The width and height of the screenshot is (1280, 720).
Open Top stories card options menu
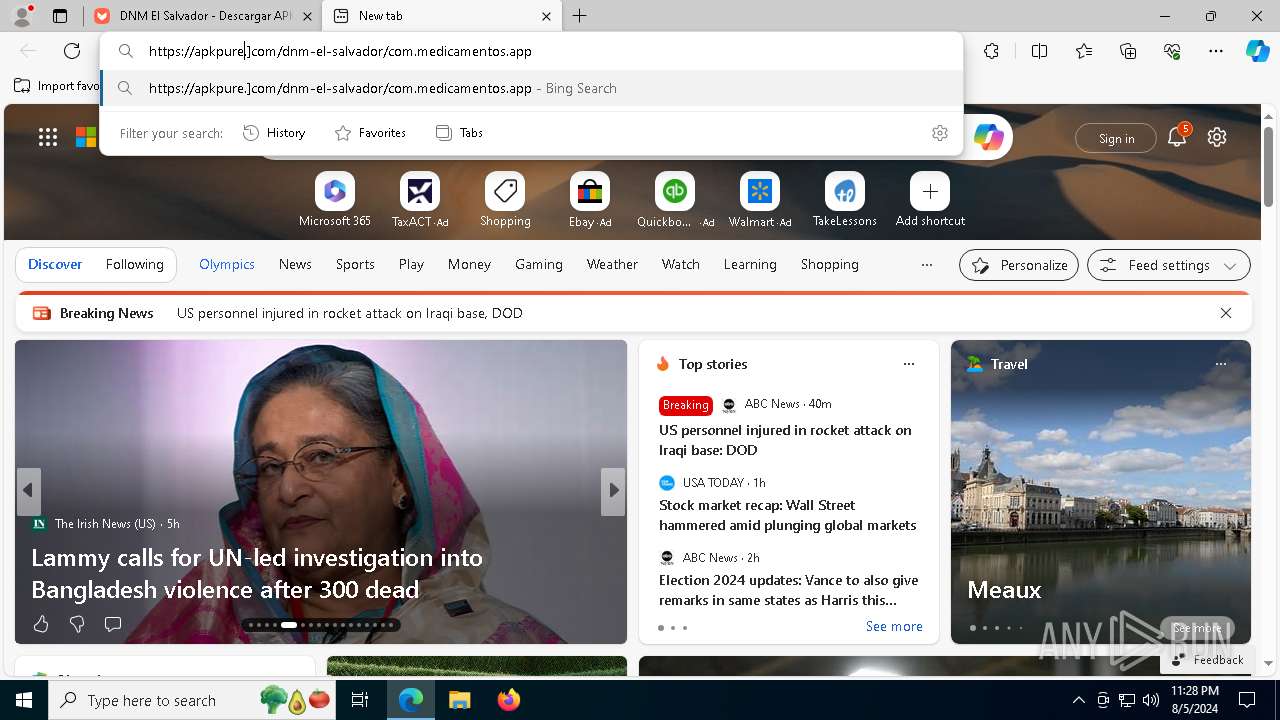(x=908, y=364)
